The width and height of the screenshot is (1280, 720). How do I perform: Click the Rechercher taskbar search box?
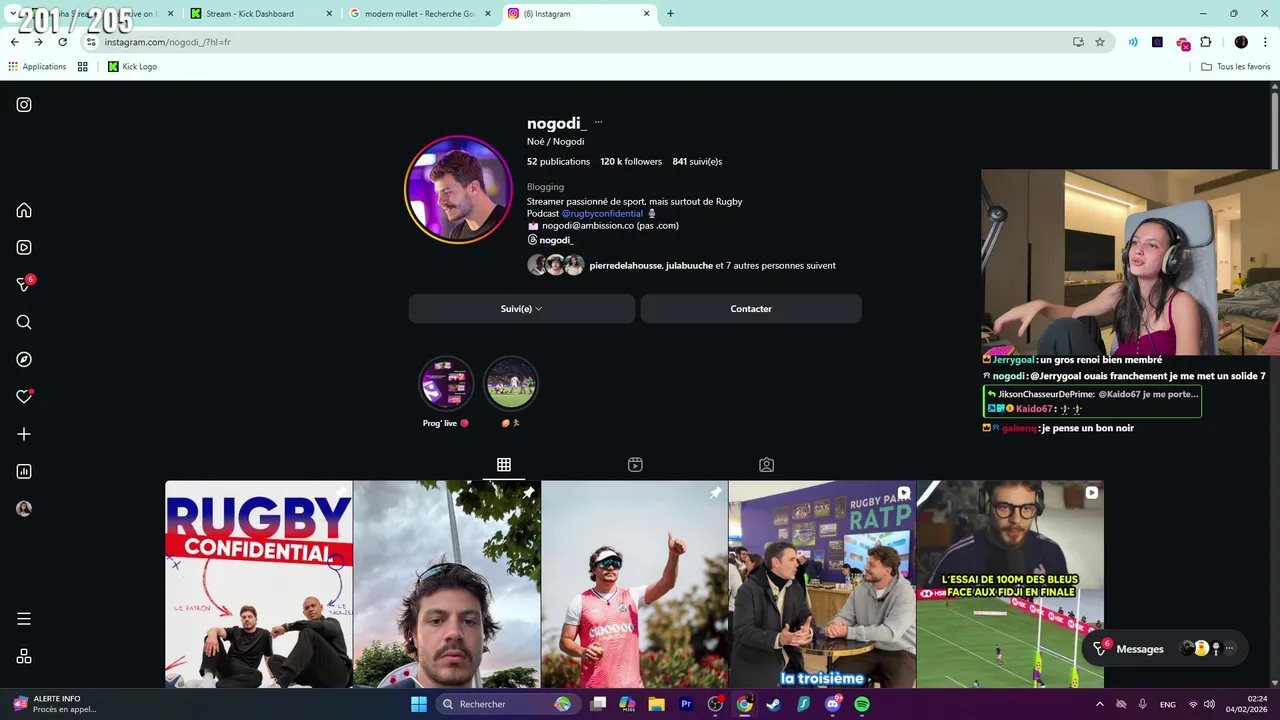507,704
